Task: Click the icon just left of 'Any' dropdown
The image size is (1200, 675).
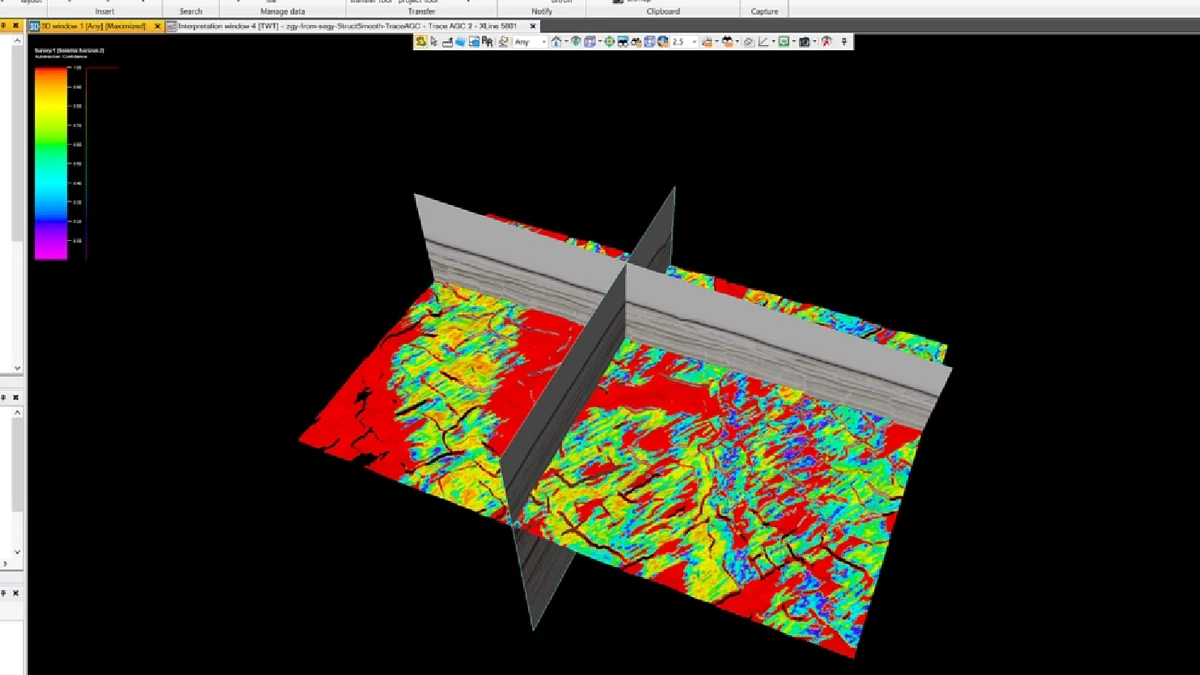Action: tap(504, 42)
